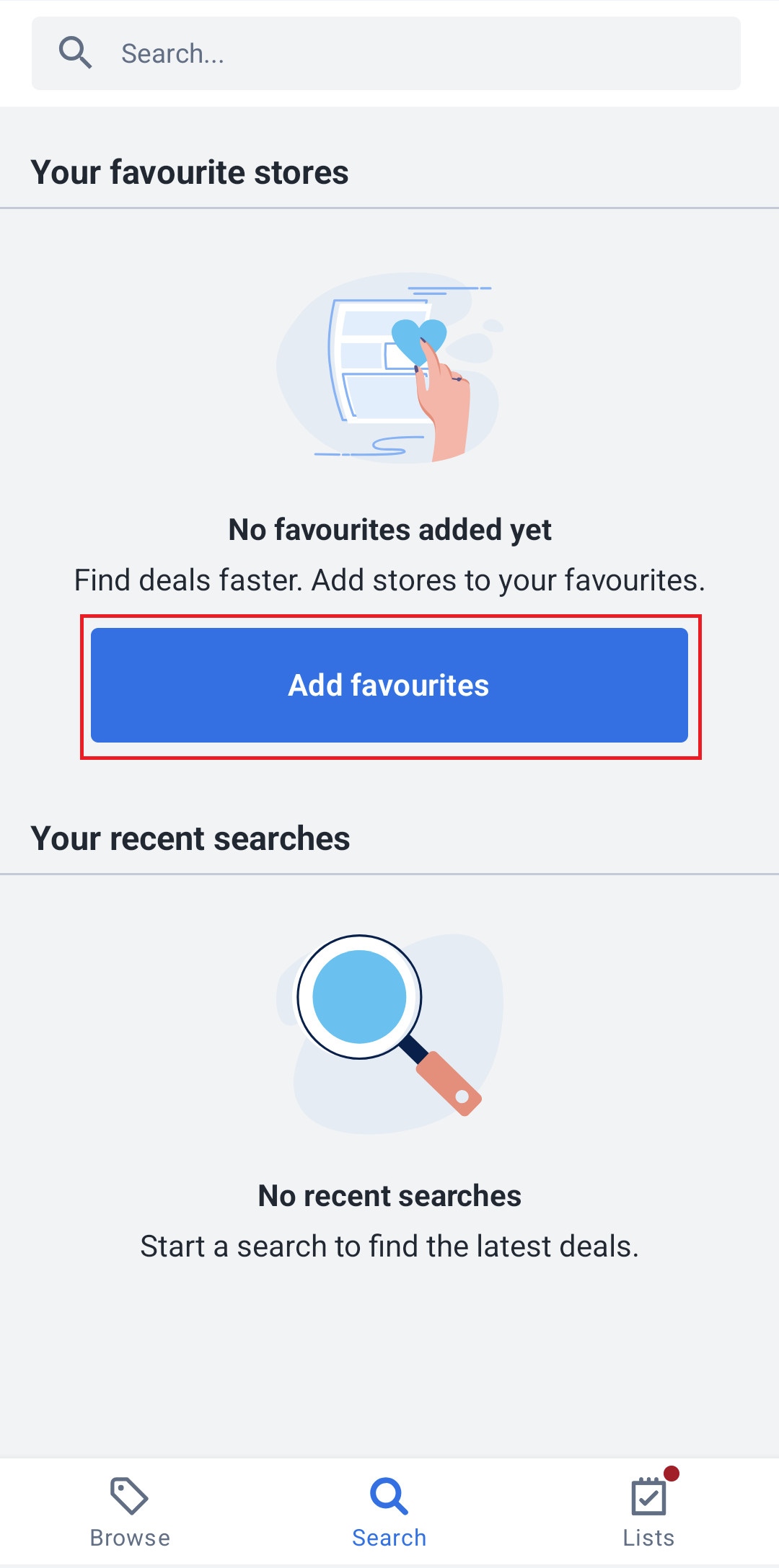Viewport: 779px width, 1568px height.
Task: Tap the heart favourites illustration
Action: click(389, 368)
